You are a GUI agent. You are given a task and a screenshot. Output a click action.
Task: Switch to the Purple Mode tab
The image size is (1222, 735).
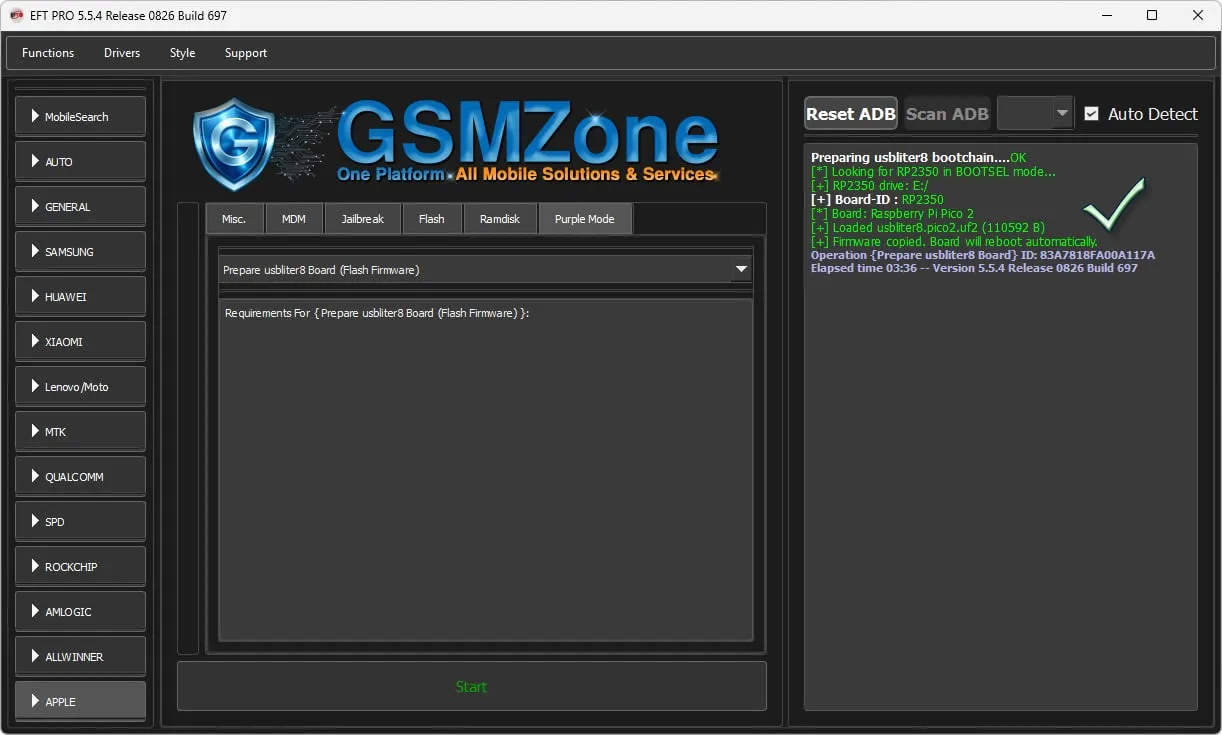pyautogui.click(x=585, y=219)
